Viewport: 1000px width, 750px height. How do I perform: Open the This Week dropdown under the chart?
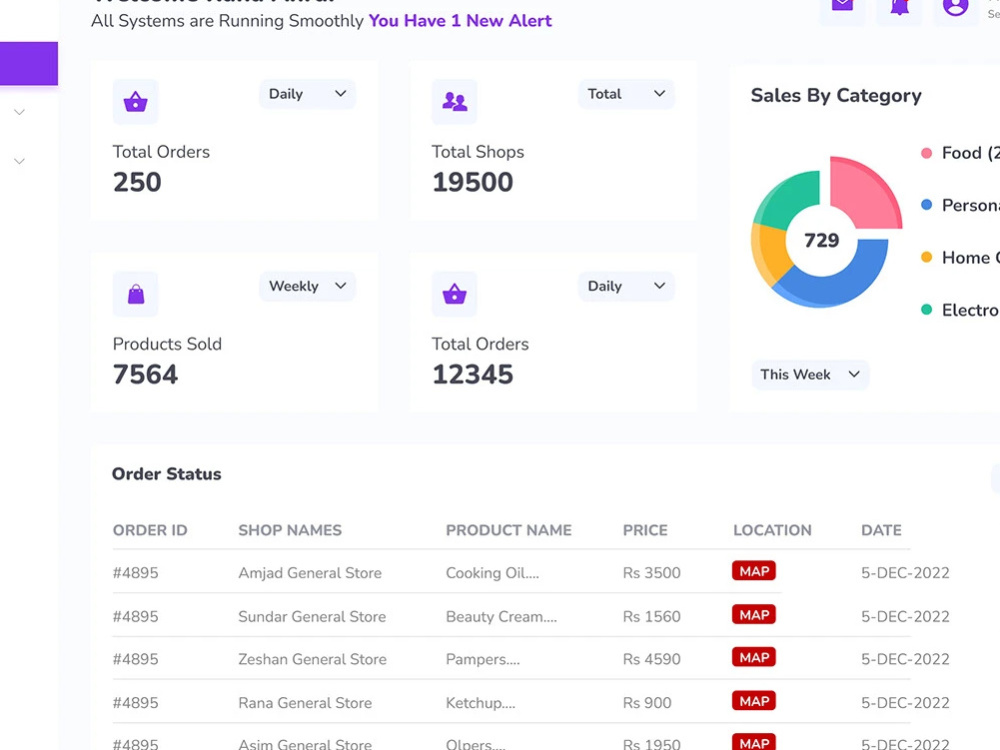point(810,374)
